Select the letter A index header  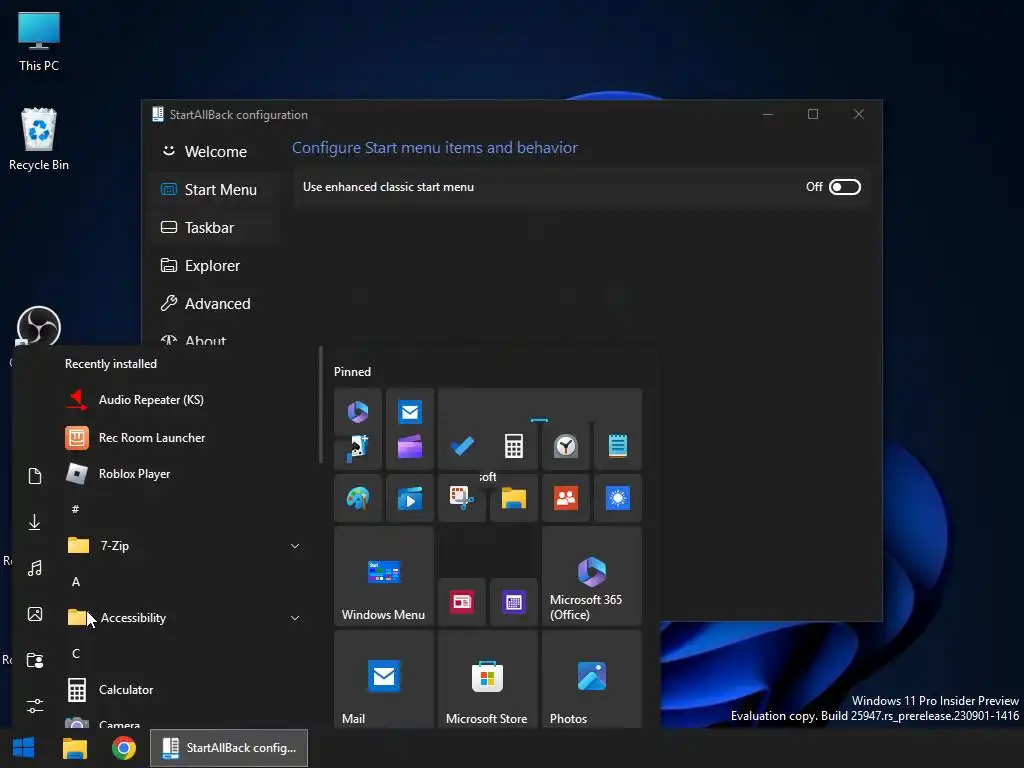(x=76, y=581)
